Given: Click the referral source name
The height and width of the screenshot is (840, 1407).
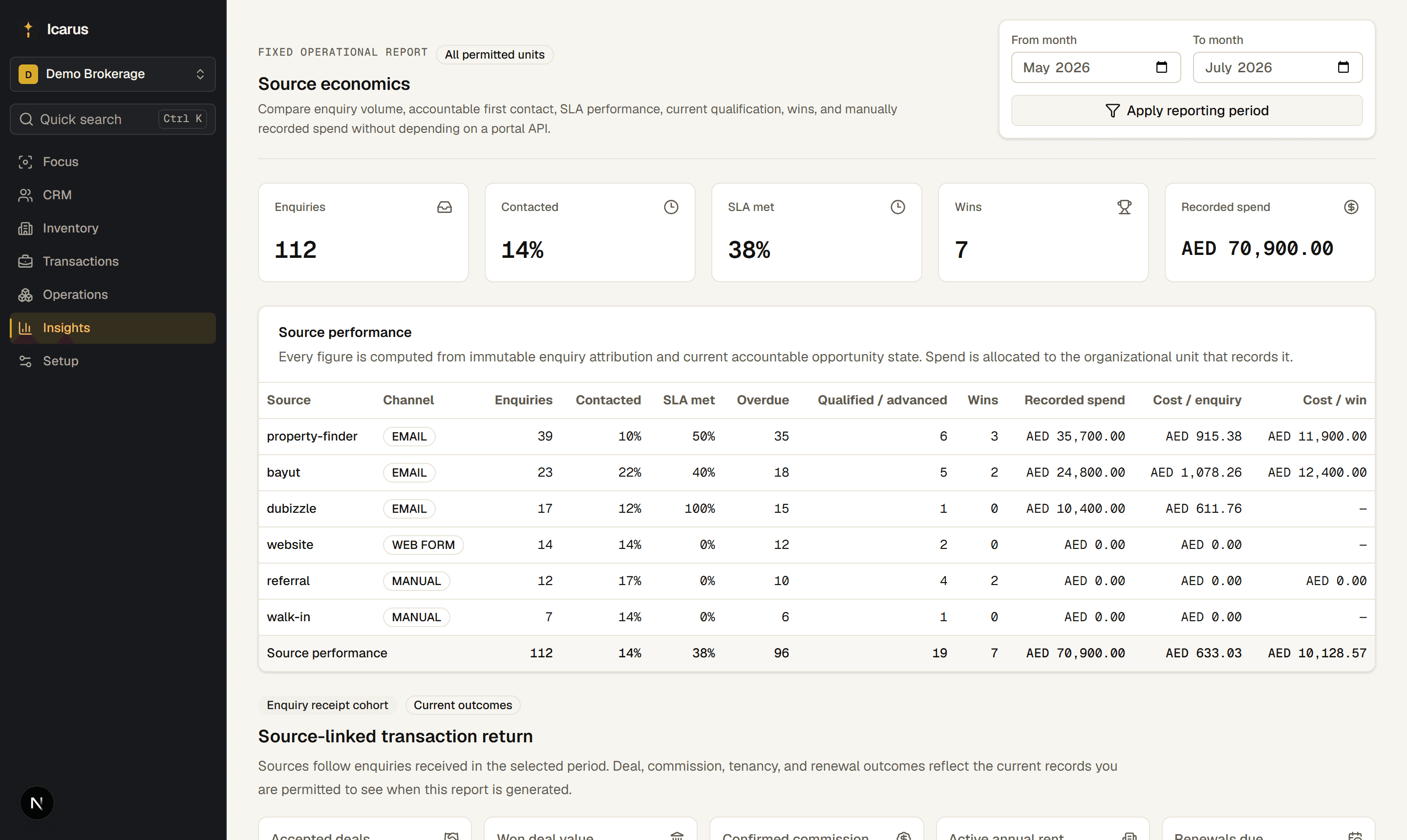Looking at the screenshot, I should 288,581.
